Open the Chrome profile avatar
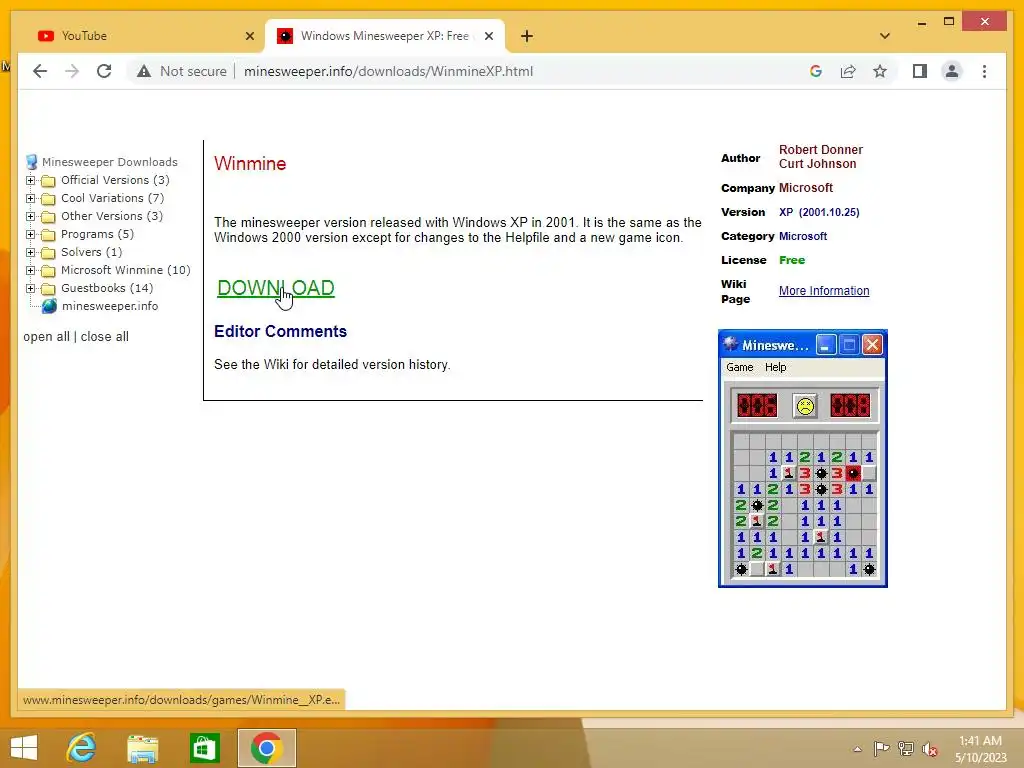1024x768 pixels. (952, 71)
